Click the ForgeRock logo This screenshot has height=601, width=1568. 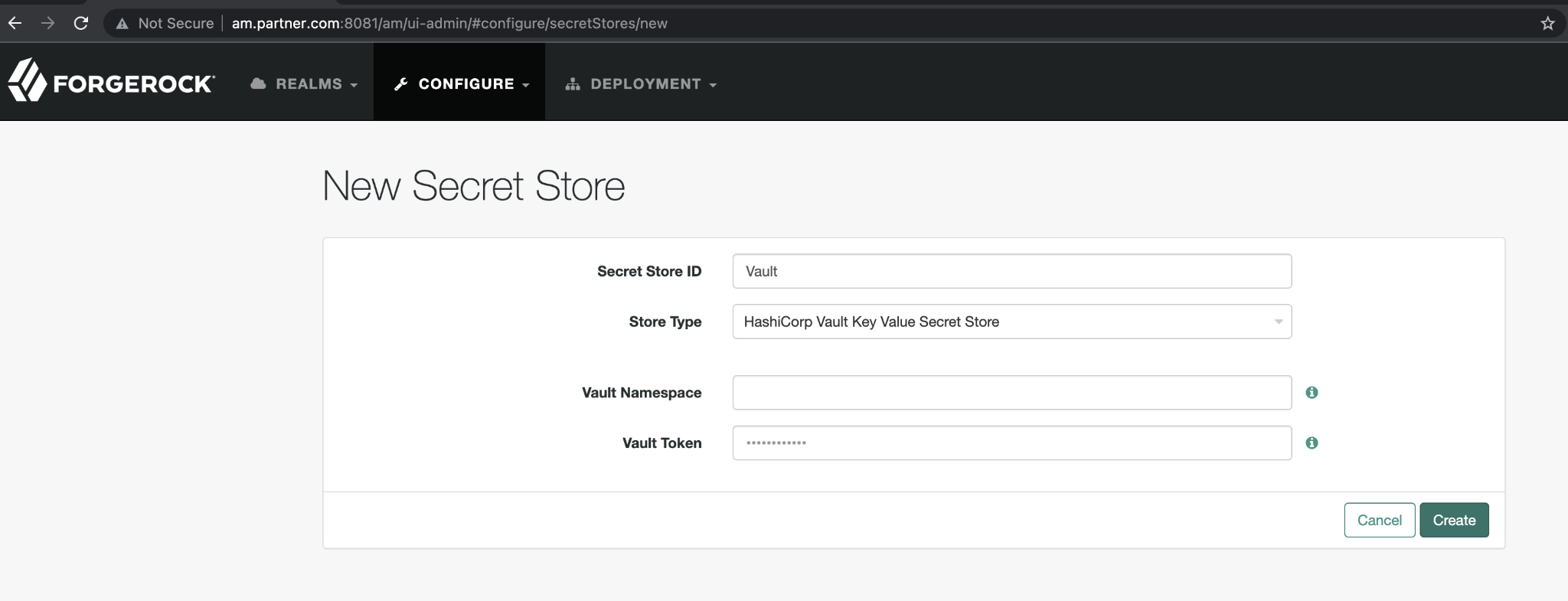click(112, 81)
